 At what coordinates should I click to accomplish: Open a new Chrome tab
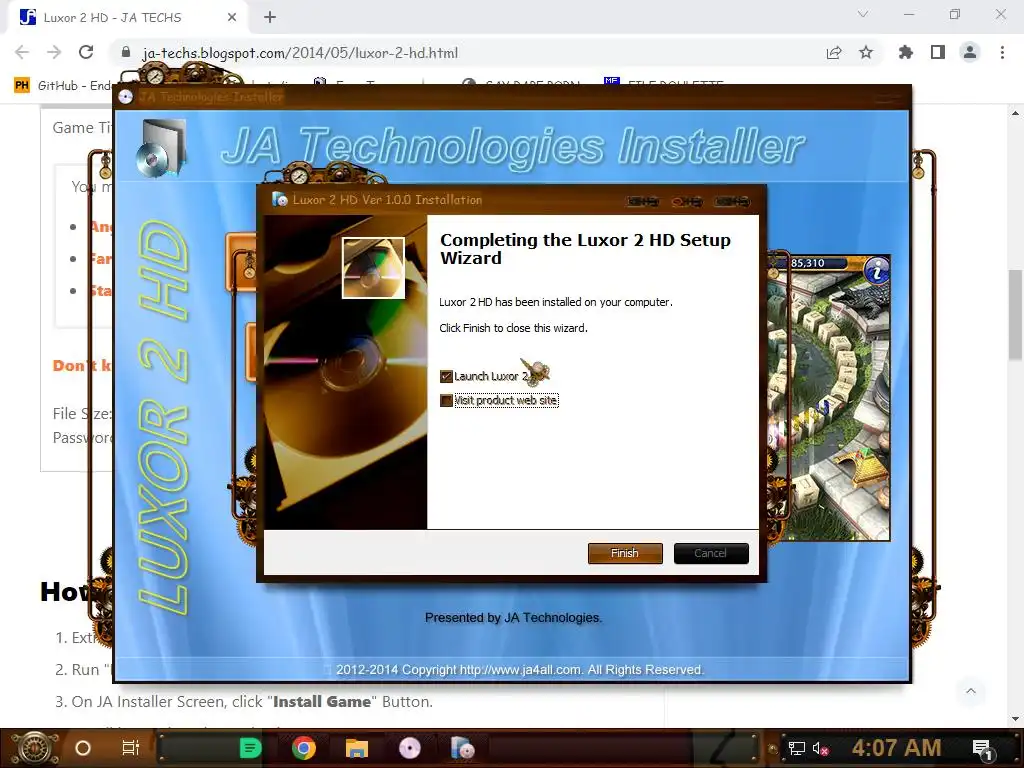point(270,17)
